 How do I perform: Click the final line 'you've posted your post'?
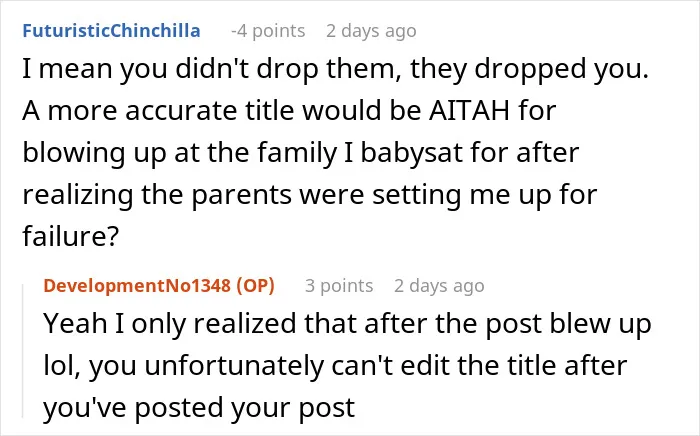click(x=199, y=407)
